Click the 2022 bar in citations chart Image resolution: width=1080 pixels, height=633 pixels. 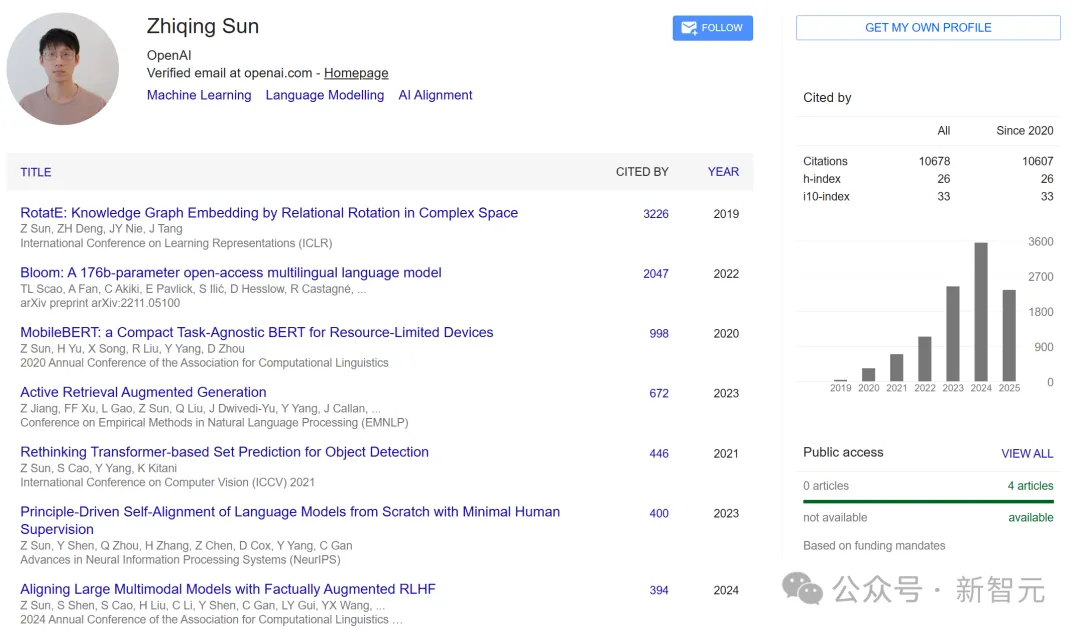click(925, 359)
